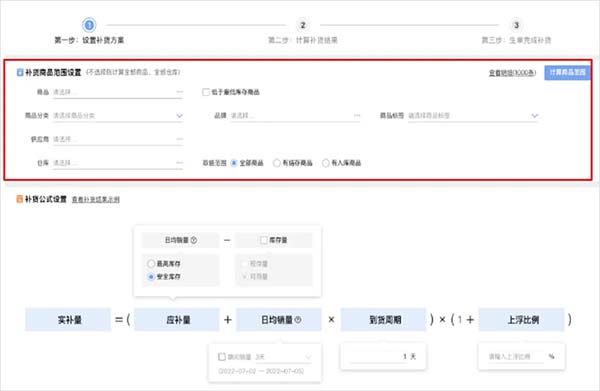600x391 pixels.
Task: Click the 实补量 formula block
Action: point(68,320)
